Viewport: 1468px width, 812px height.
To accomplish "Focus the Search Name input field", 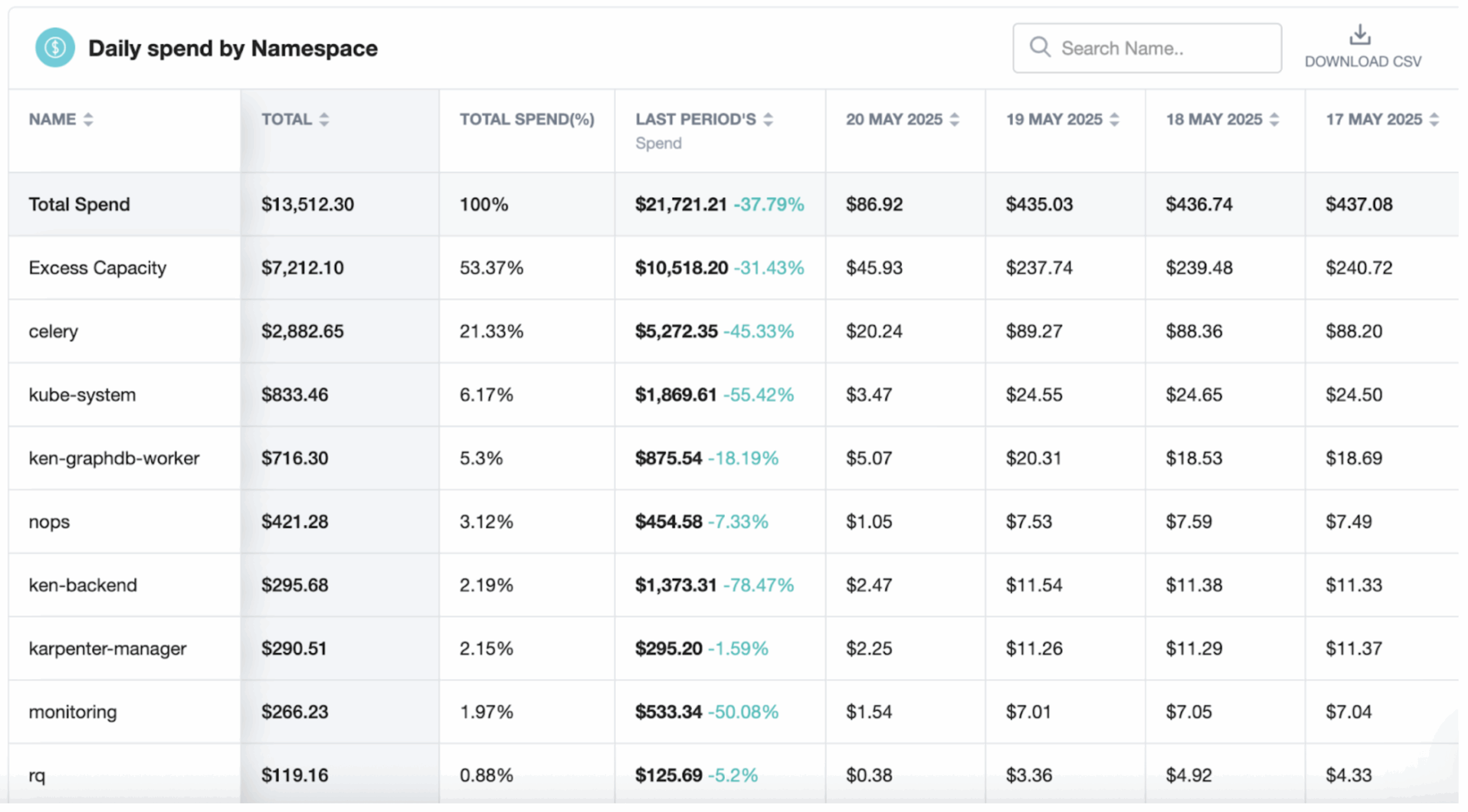I will 1147,48.
